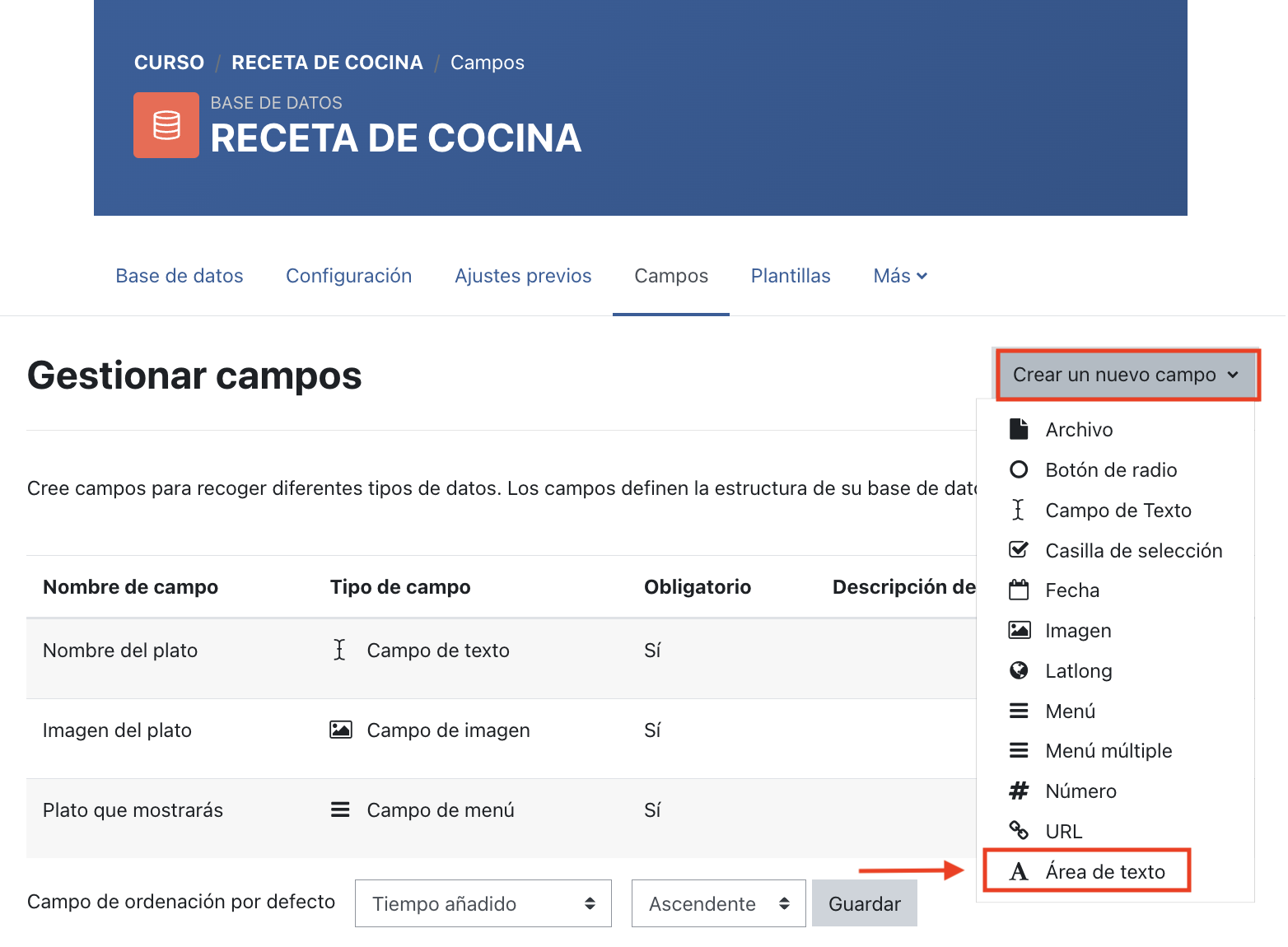Click the Fecha calendar icon

[x=1019, y=590]
